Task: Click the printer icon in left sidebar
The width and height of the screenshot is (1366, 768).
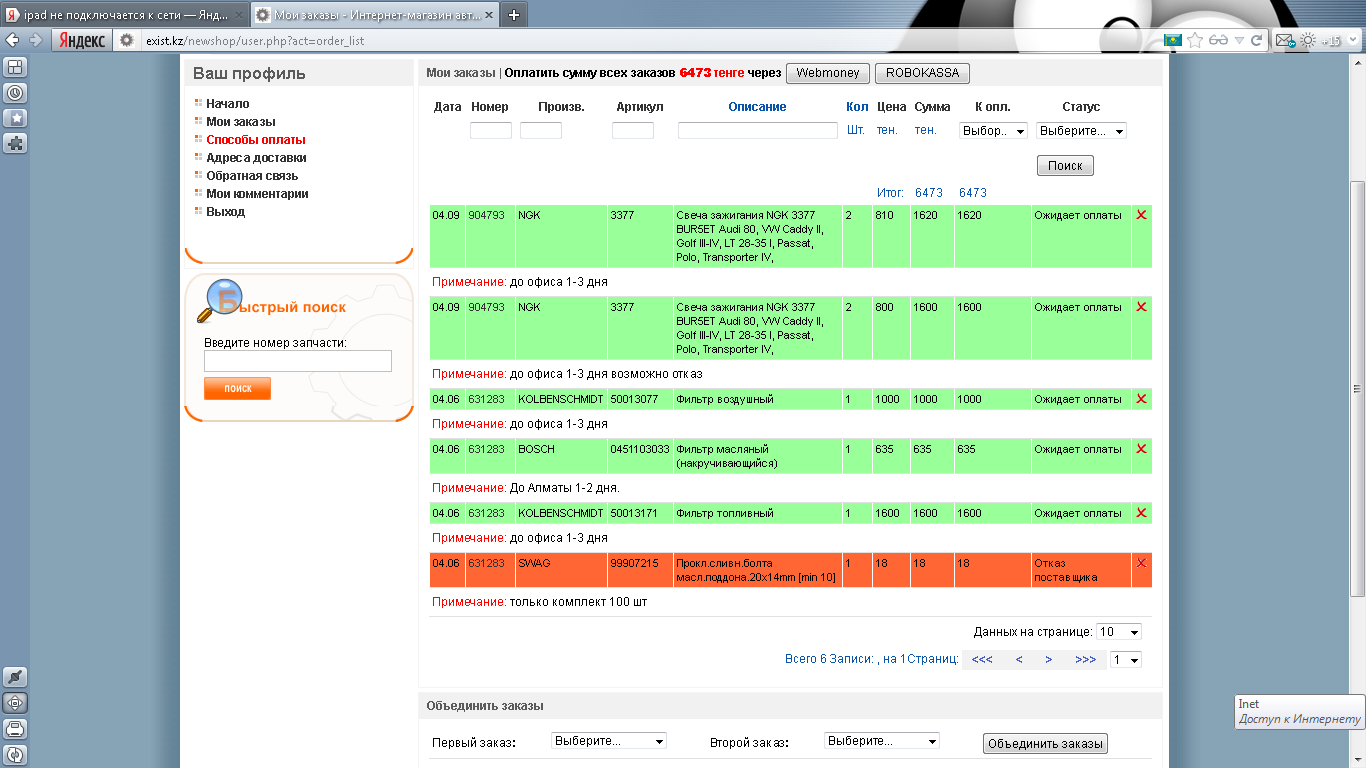Action: coord(16,728)
